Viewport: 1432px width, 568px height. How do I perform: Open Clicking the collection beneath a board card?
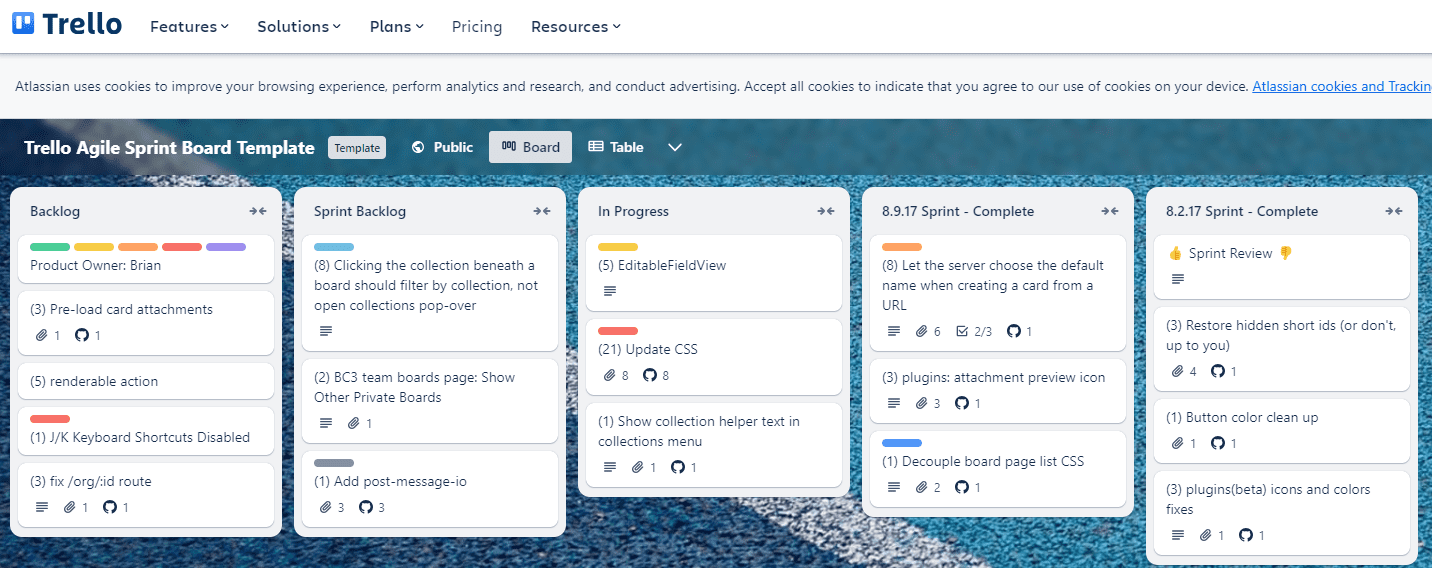pos(430,293)
